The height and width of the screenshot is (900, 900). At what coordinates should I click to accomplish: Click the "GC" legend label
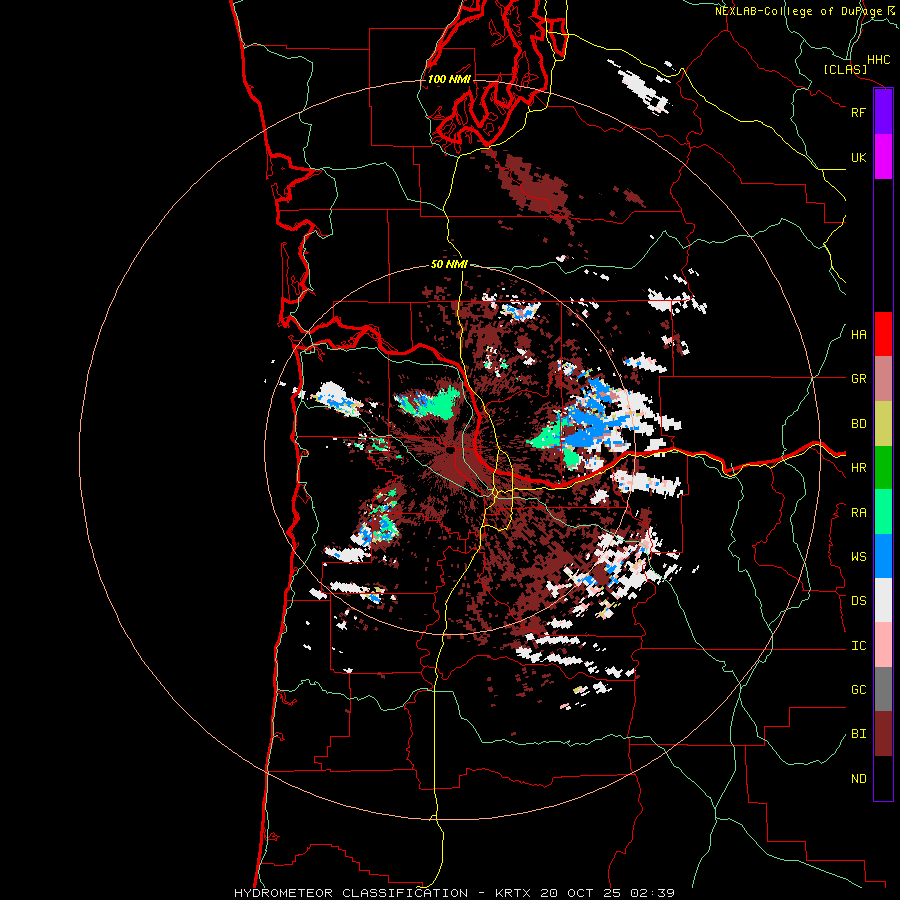858,690
